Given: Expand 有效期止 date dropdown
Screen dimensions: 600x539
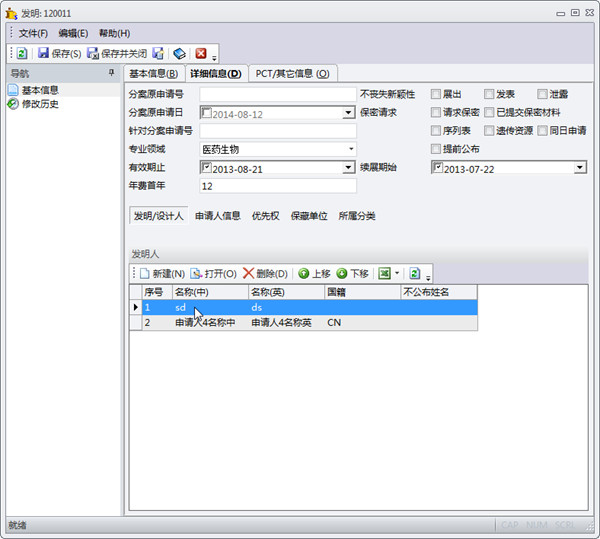Looking at the screenshot, I should pyautogui.click(x=348, y=168).
